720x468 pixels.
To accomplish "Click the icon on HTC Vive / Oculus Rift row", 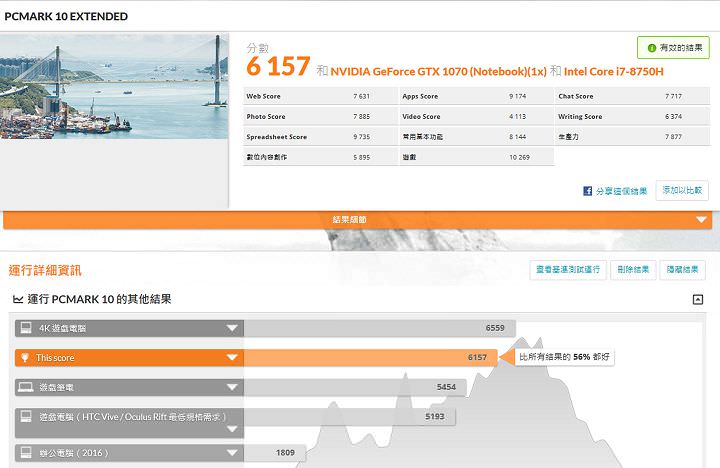I will [24, 415].
